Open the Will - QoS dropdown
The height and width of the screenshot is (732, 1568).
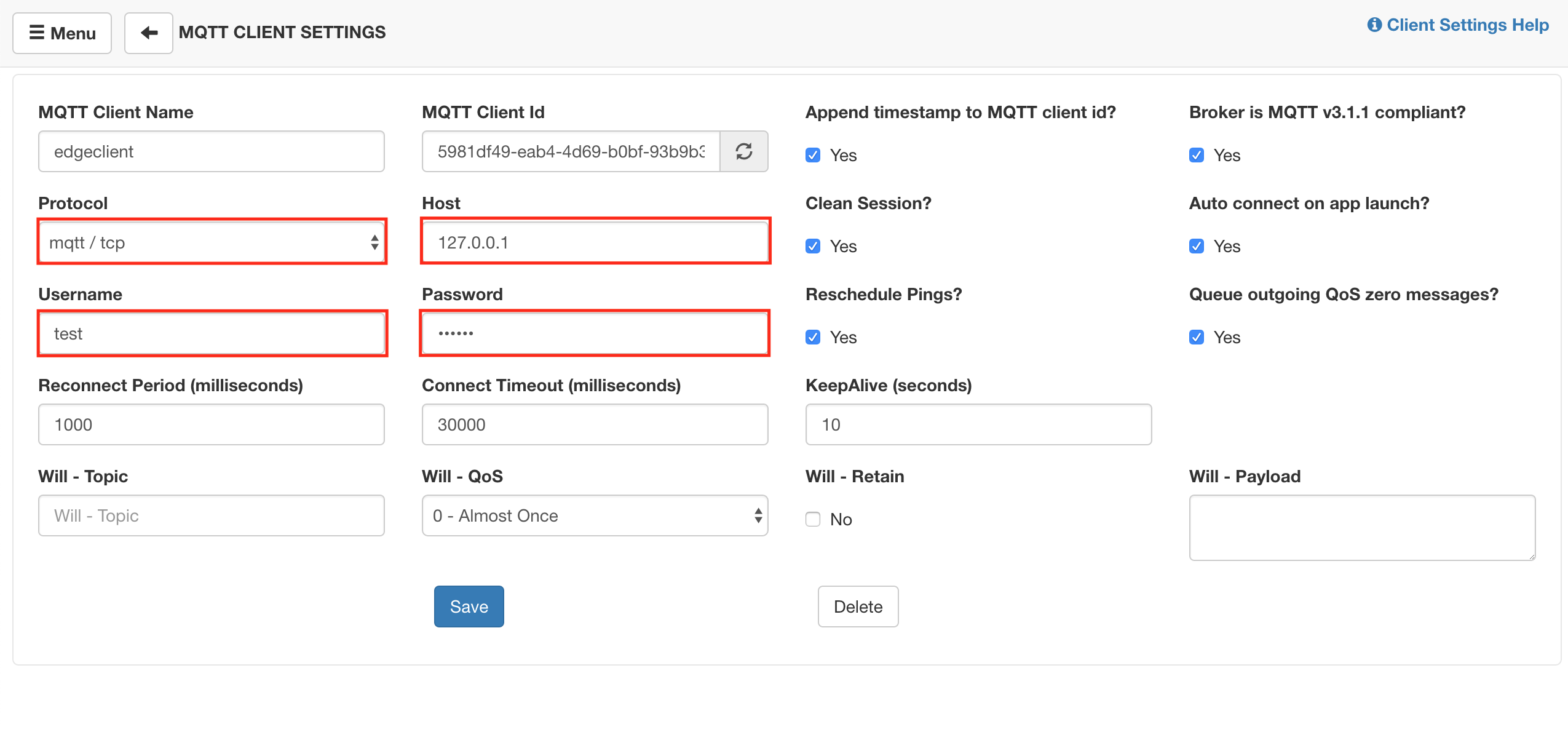[x=595, y=515]
